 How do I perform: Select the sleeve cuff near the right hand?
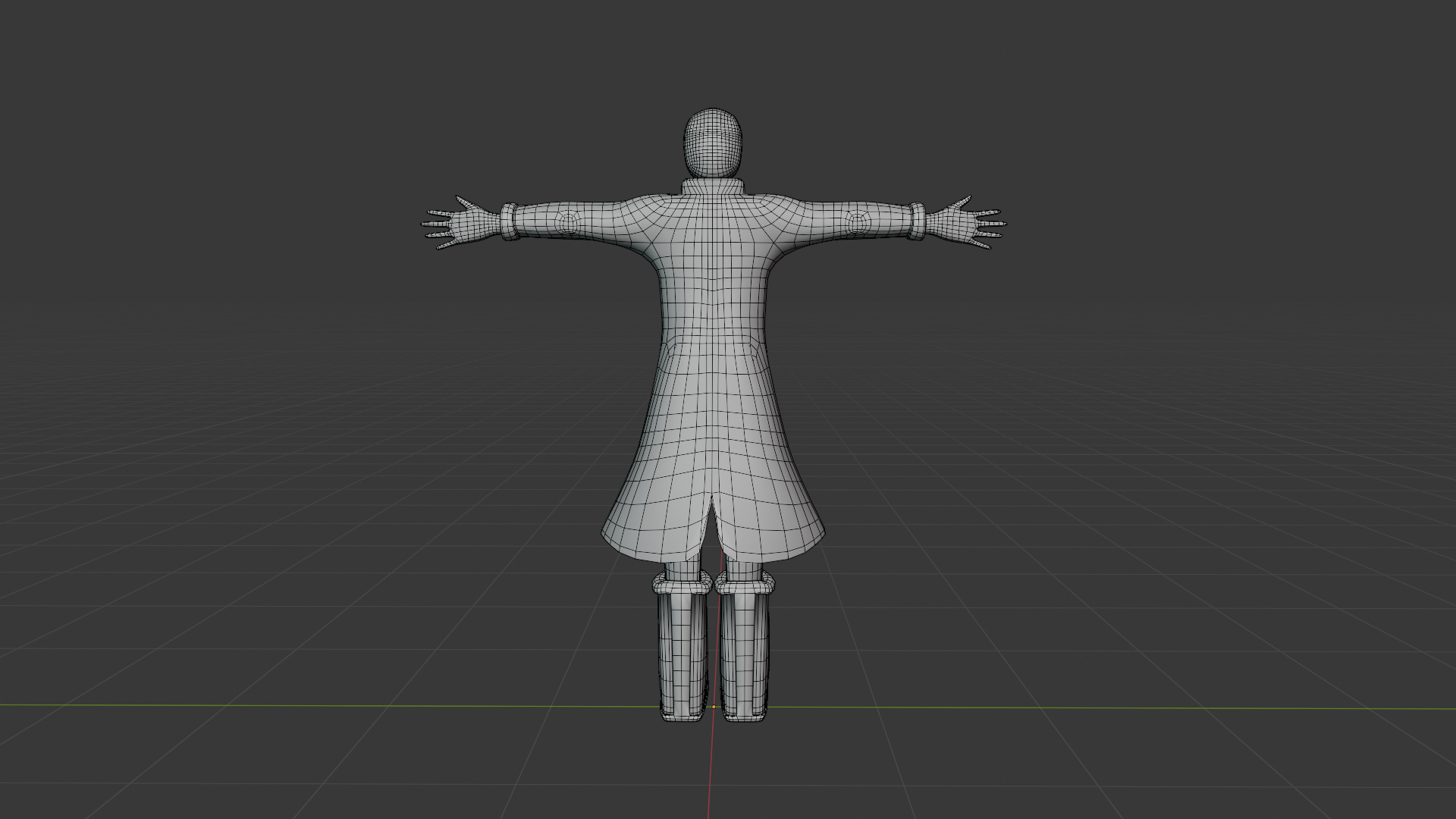(x=917, y=221)
